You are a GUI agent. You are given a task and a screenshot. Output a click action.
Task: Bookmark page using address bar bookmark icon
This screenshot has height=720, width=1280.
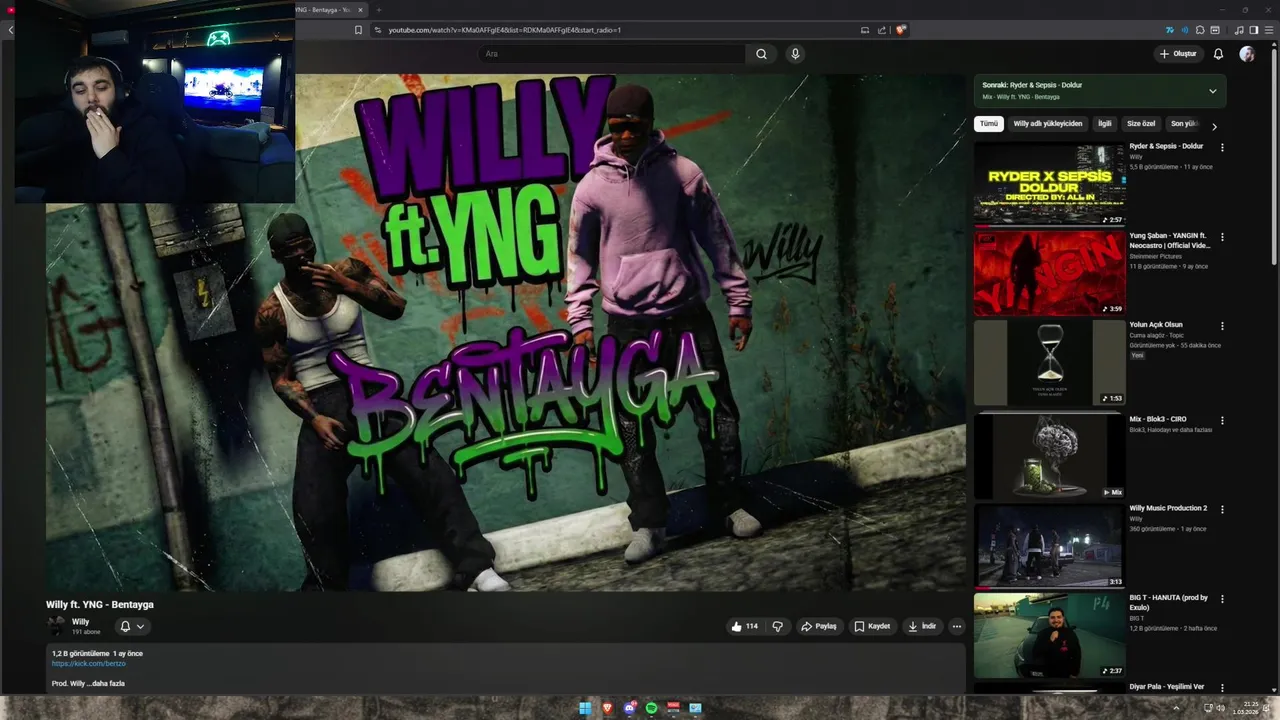358,30
